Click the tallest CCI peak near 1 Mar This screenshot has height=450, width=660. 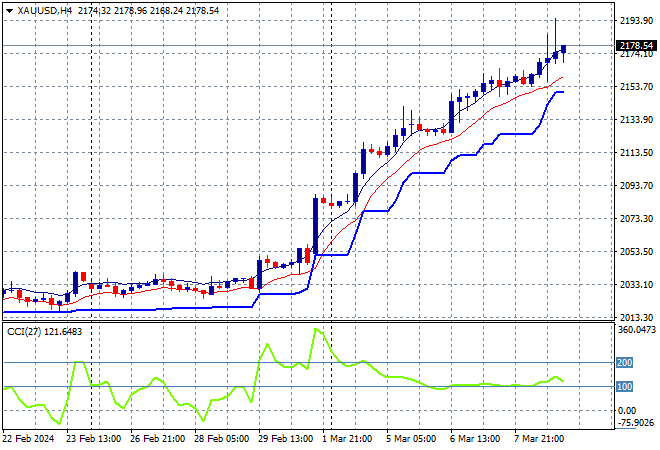(316, 329)
